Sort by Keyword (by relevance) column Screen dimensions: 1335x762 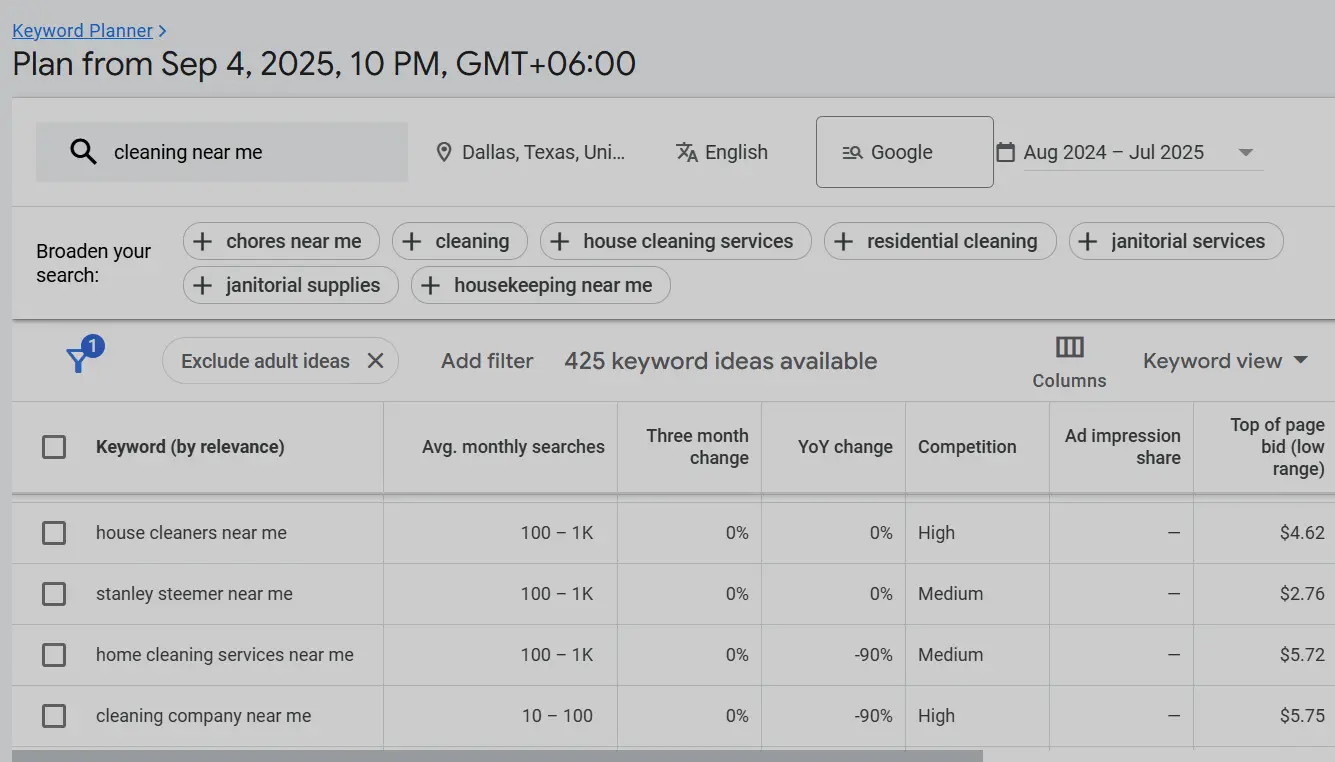coord(190,447)
